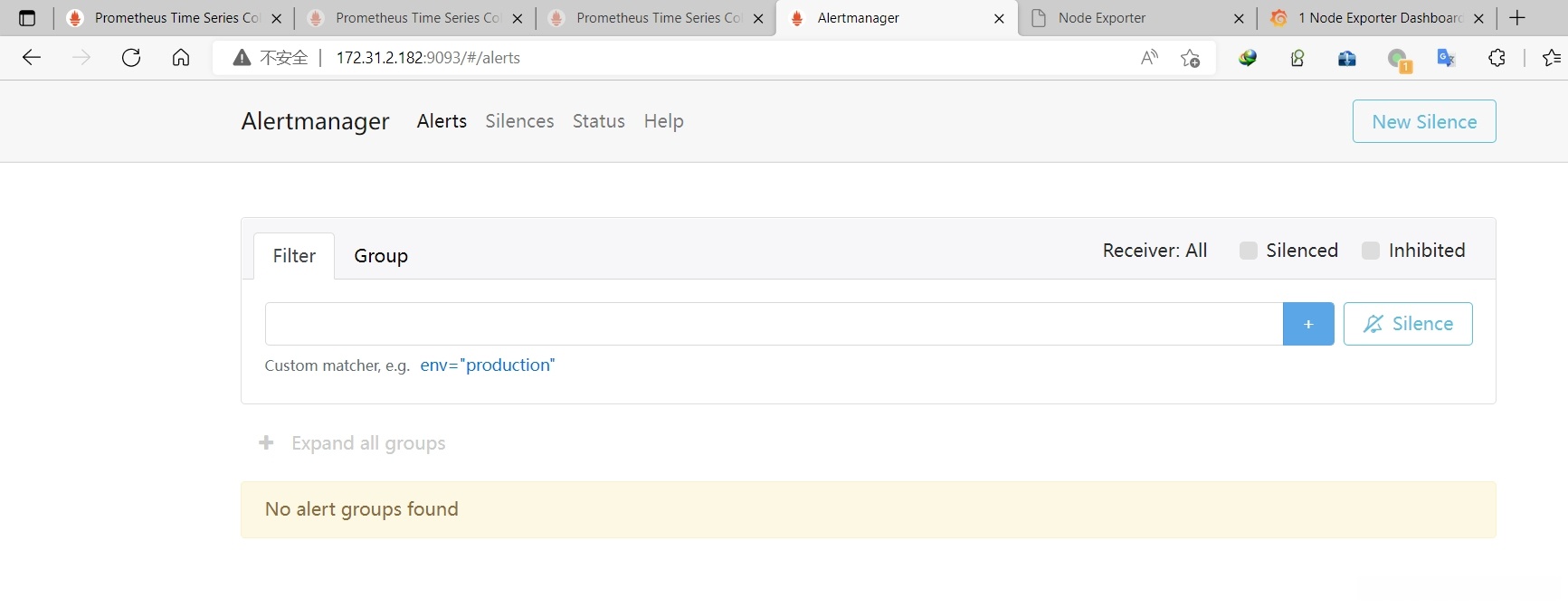The image size is (1568, 607).
Task: Enable the Inhibited checkbox
Action: pos(1371,251)
